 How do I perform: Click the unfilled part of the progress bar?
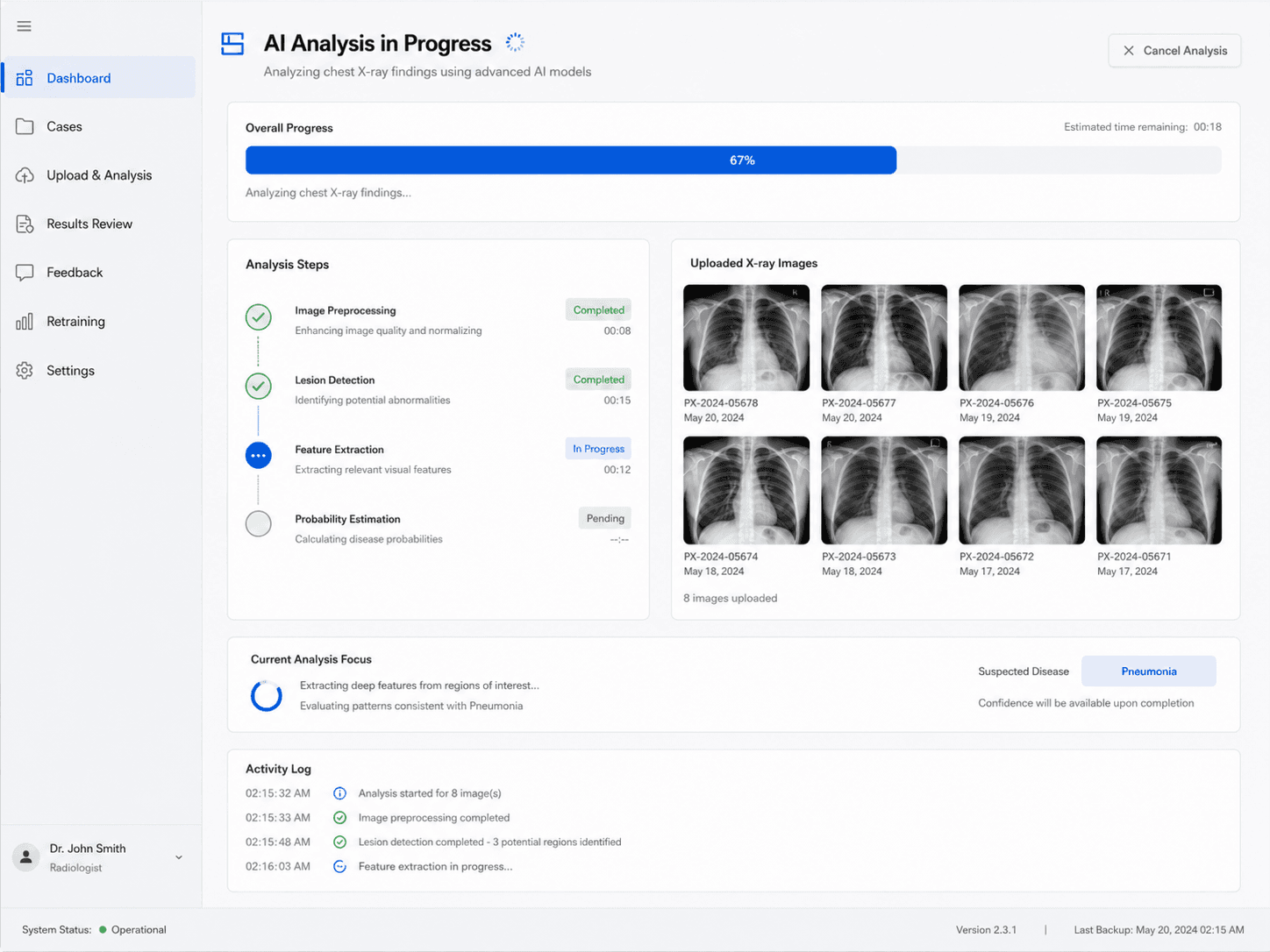point(1059,160)
